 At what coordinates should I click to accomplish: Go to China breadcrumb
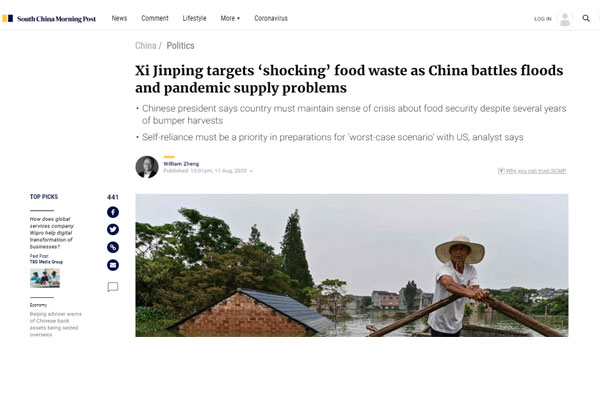click(x=145, y=46)
